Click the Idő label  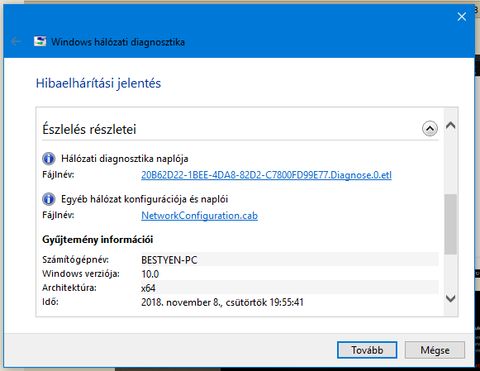pyautogui.click(x=50, y=302)
